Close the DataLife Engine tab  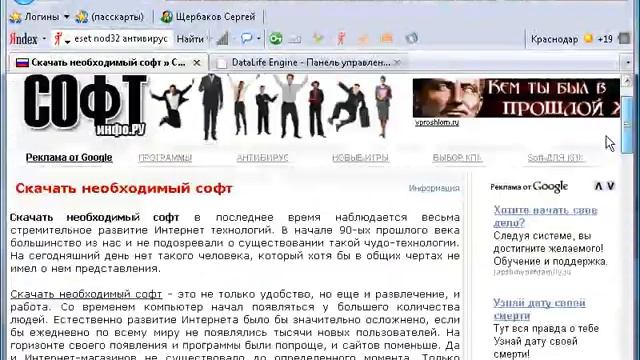(397, 62)
